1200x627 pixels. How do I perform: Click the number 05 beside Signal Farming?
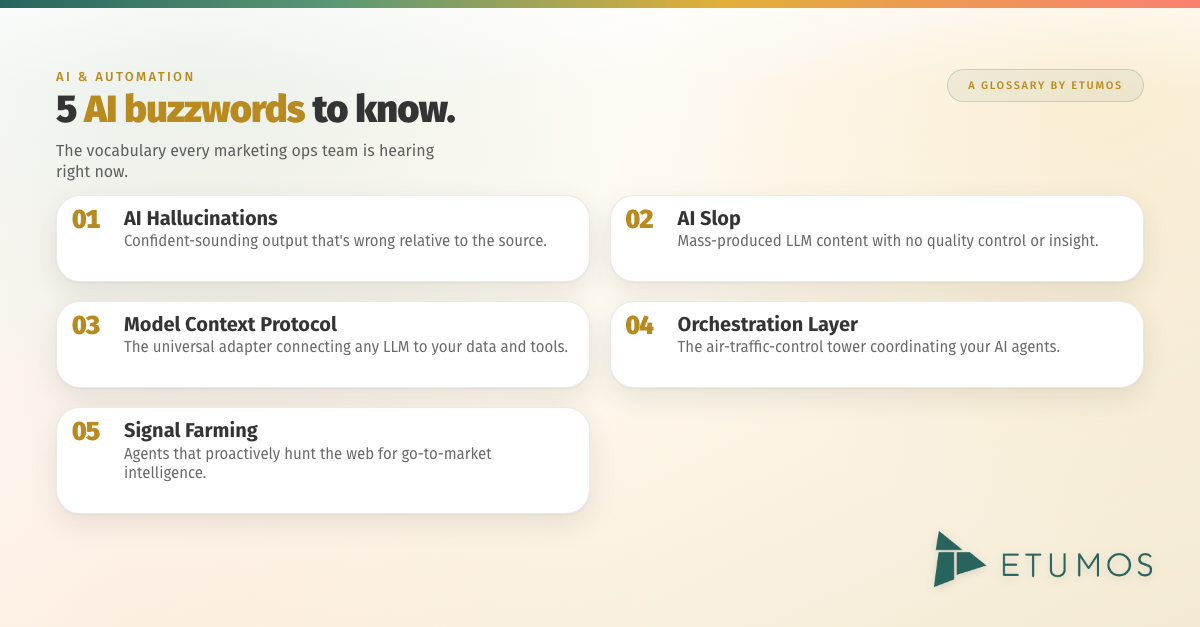click(x=86, y=431)
